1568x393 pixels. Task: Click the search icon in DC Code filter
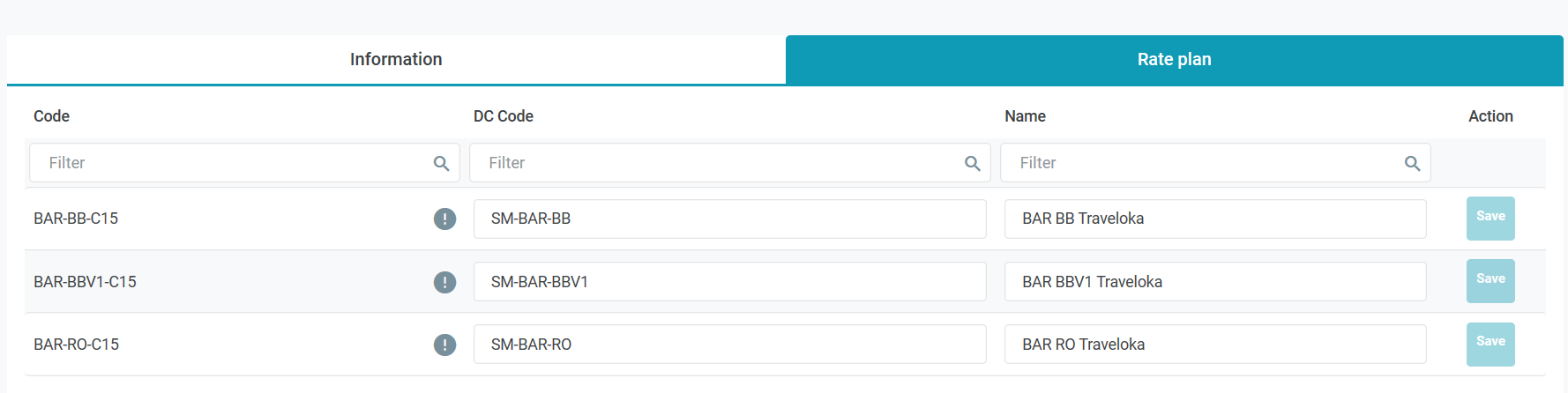[972, 163]
